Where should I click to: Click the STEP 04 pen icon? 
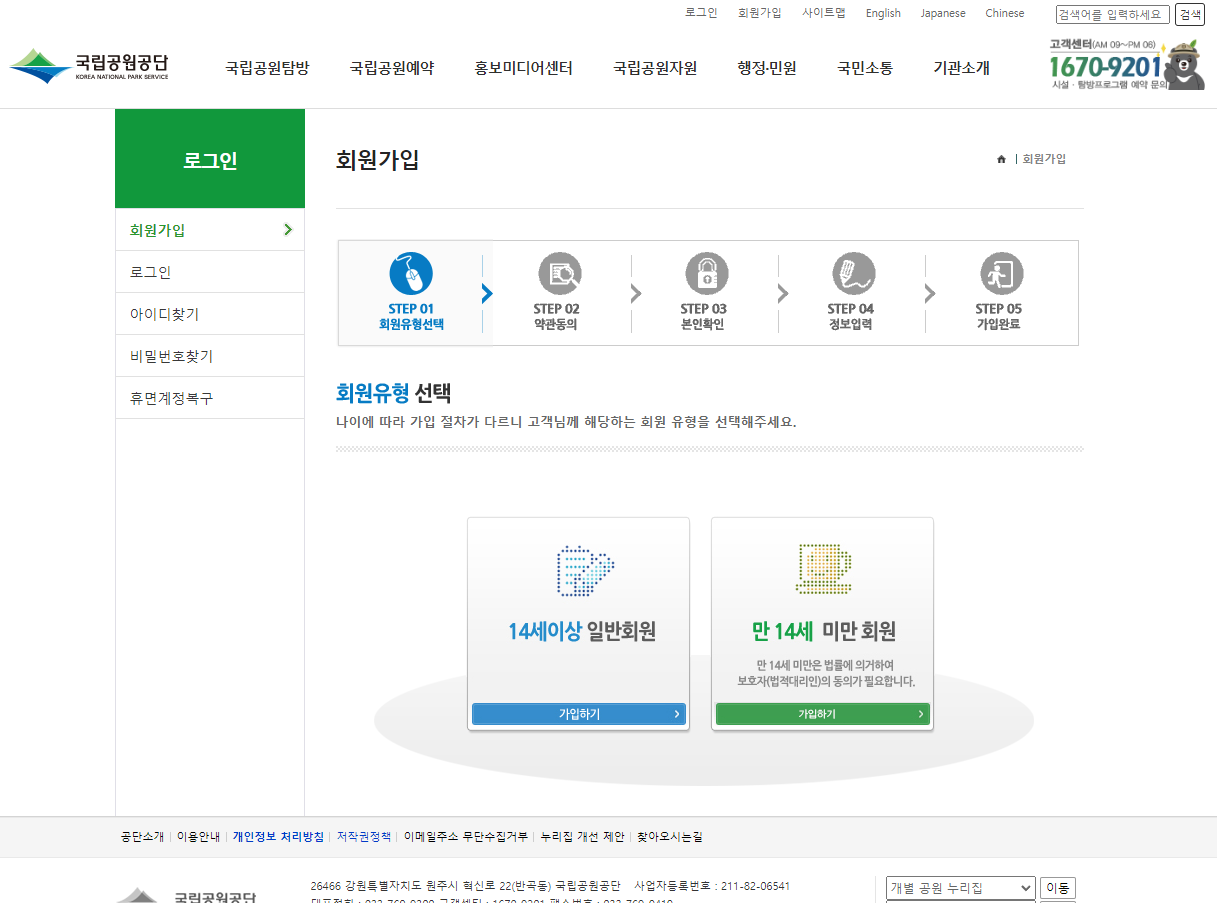[x=854, y=273]
